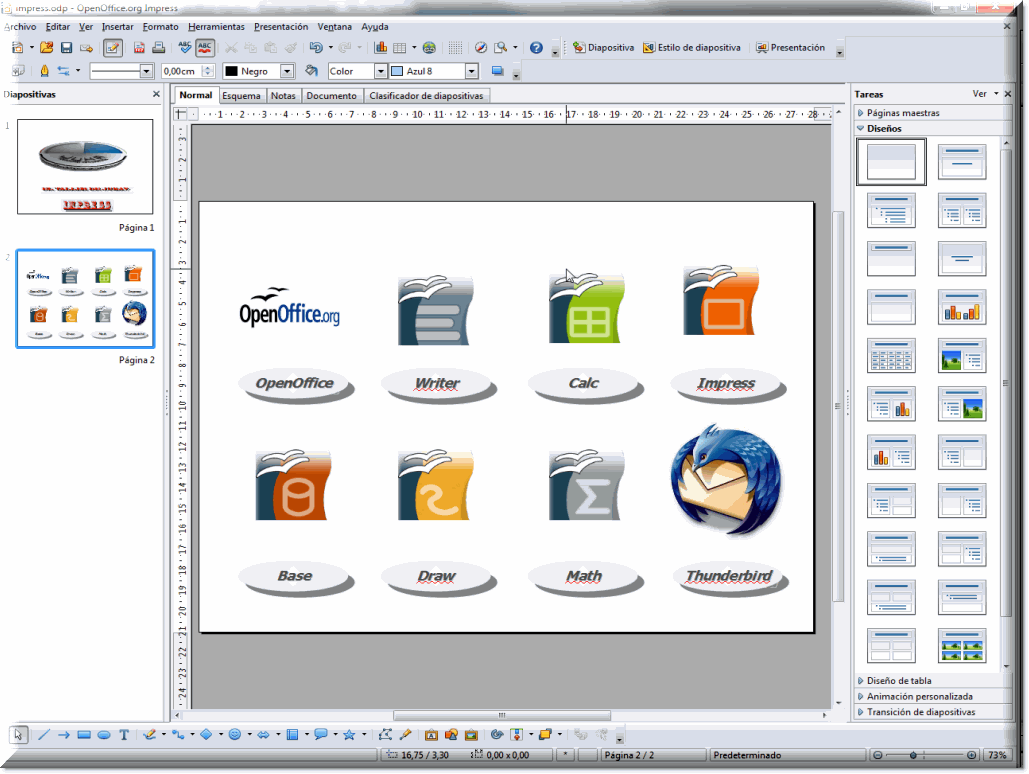Select the smiley symbol shapes tool
The image size is (1029, 774).
tap(235, 735)
